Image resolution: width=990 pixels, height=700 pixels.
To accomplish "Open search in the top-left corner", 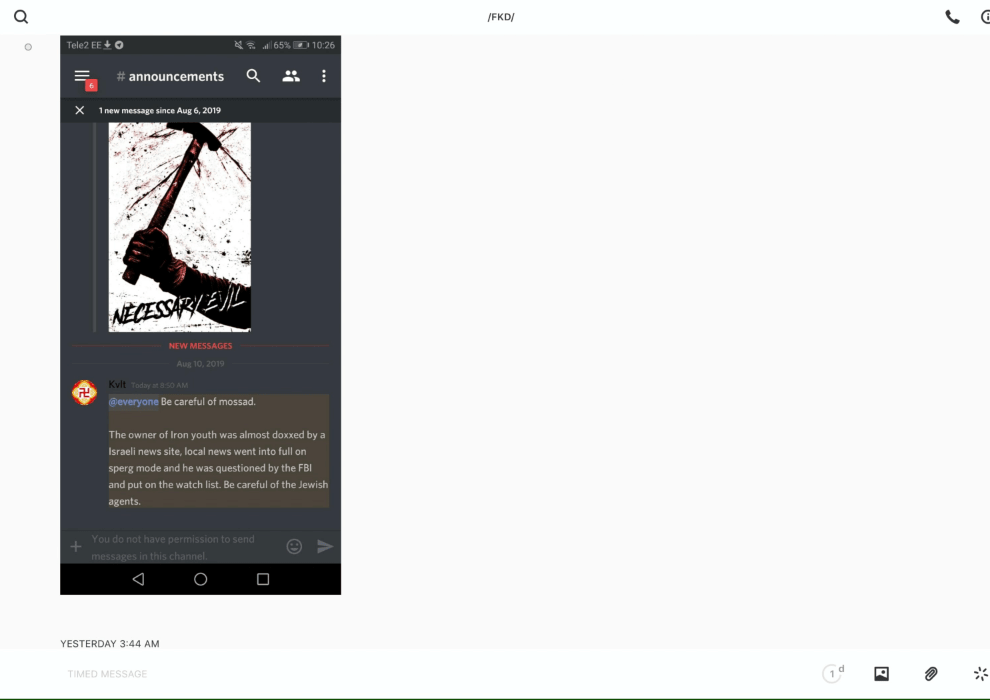I will 21,17.
